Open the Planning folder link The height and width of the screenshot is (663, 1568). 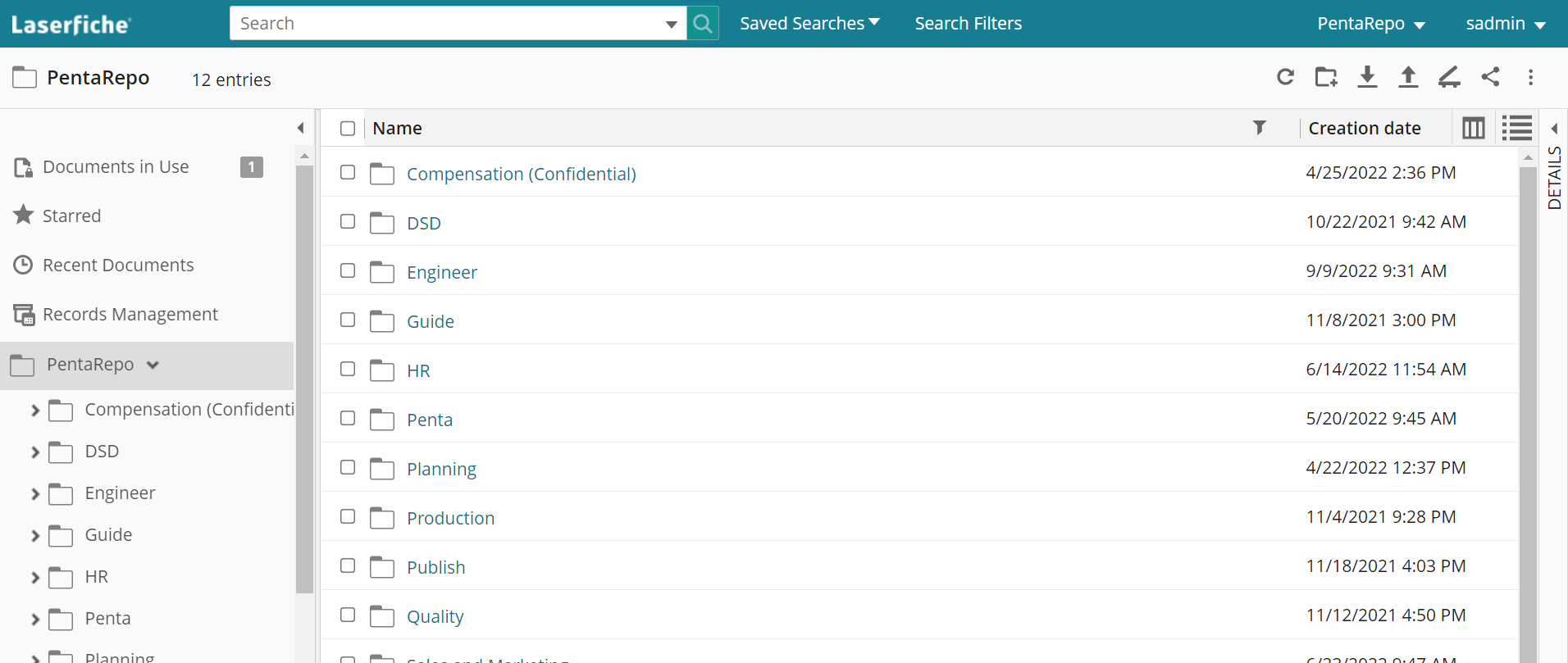pyautogui.click(x=441, y=469)
